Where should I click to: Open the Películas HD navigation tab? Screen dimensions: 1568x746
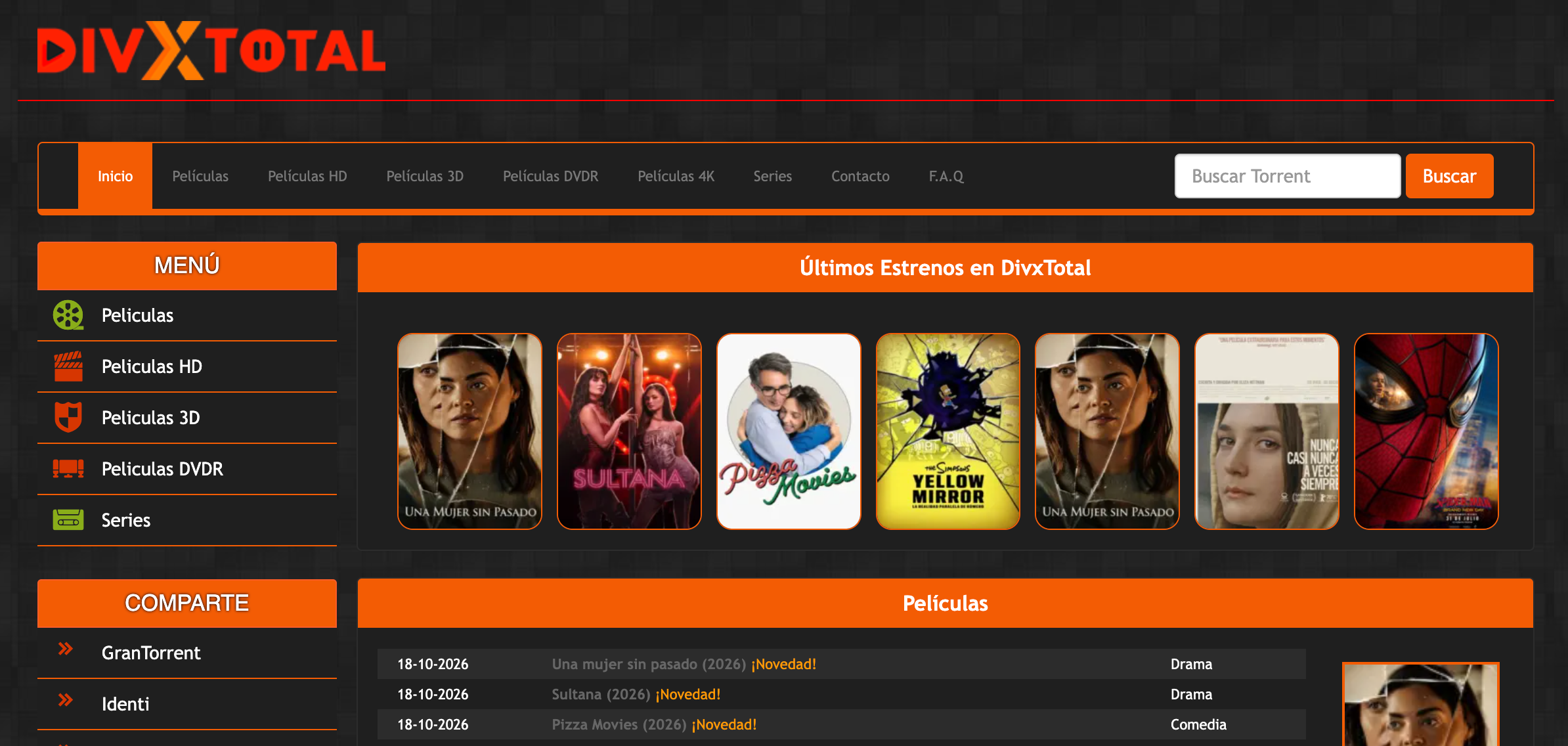(307, 176)
